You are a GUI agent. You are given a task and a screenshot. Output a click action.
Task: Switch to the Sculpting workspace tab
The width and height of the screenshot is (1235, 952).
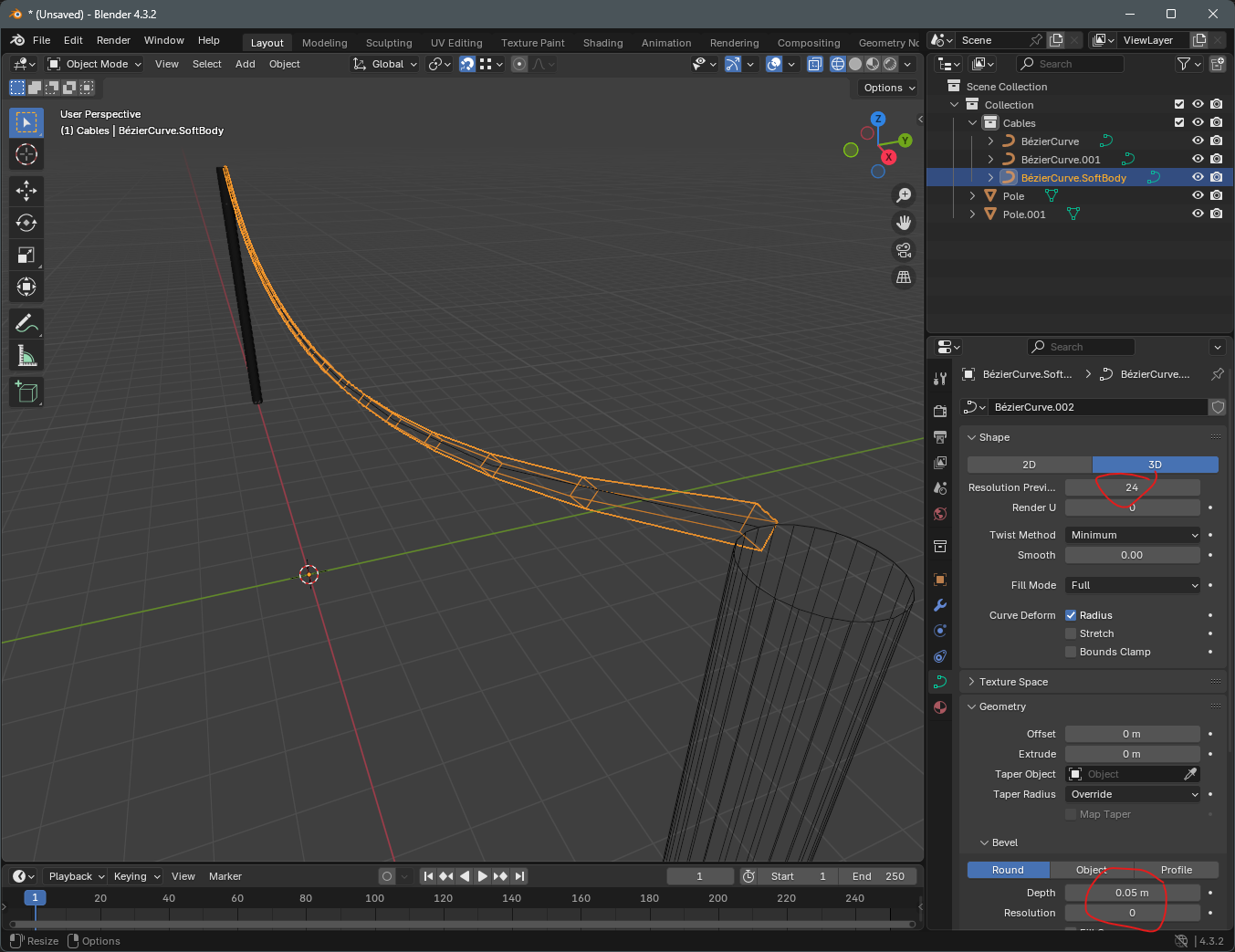coord(389,43)
